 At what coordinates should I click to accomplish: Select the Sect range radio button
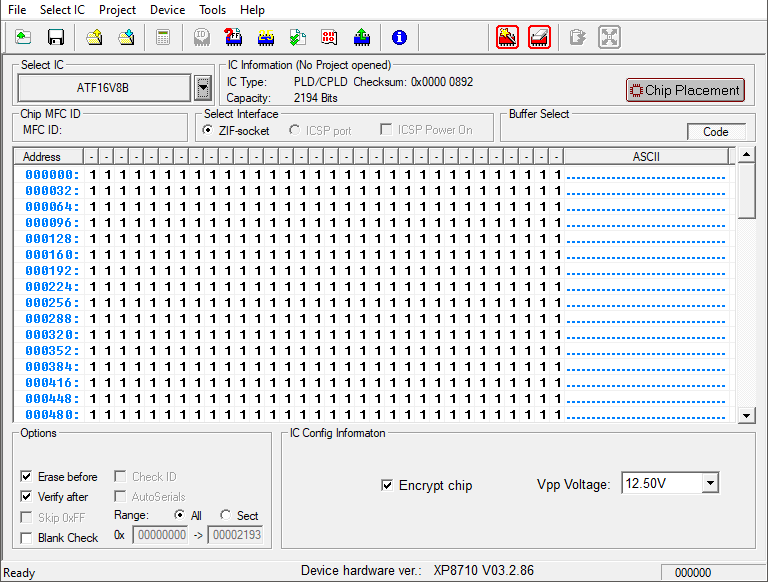(x=226, y=515)
